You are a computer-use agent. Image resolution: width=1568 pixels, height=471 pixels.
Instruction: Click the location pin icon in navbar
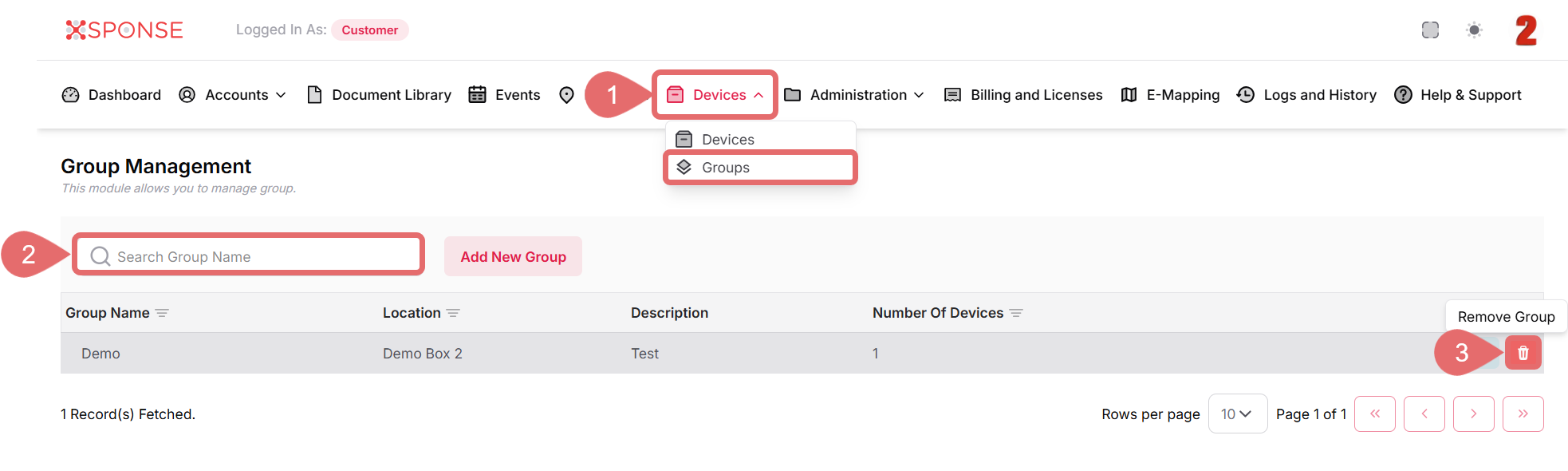click(x=566, y=95)
